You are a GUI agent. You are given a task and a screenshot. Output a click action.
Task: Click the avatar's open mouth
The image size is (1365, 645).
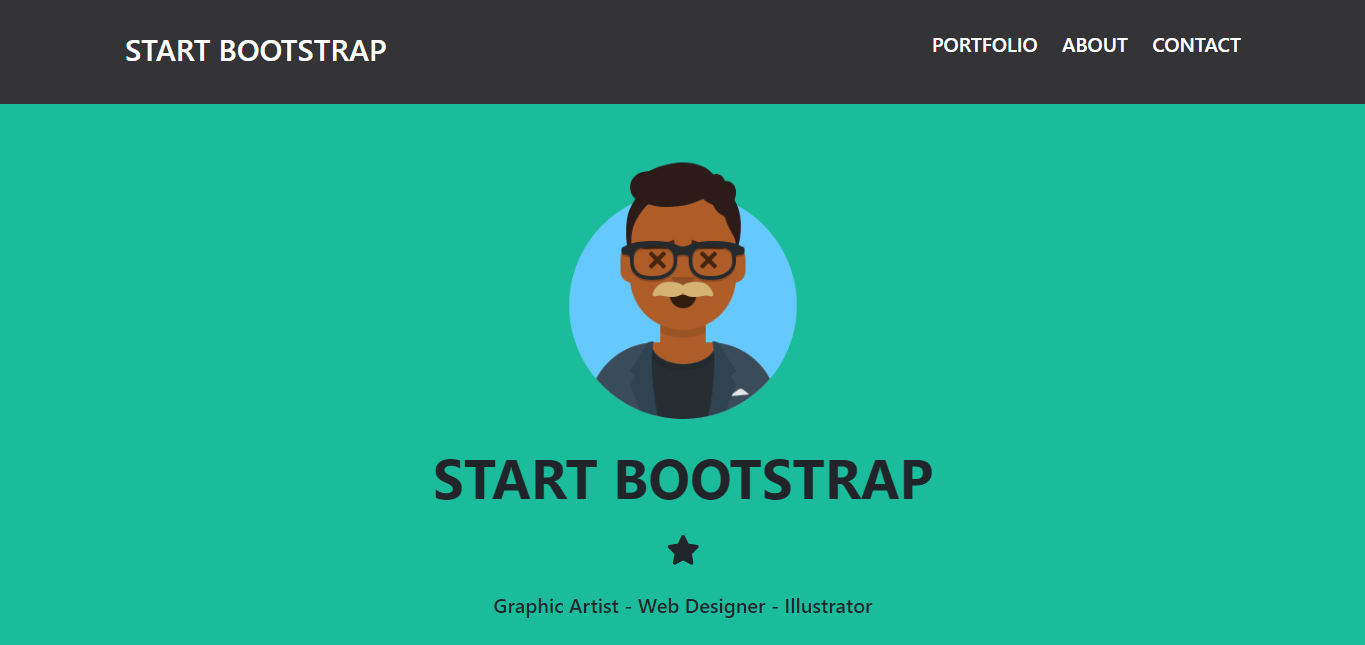point(683,300)
